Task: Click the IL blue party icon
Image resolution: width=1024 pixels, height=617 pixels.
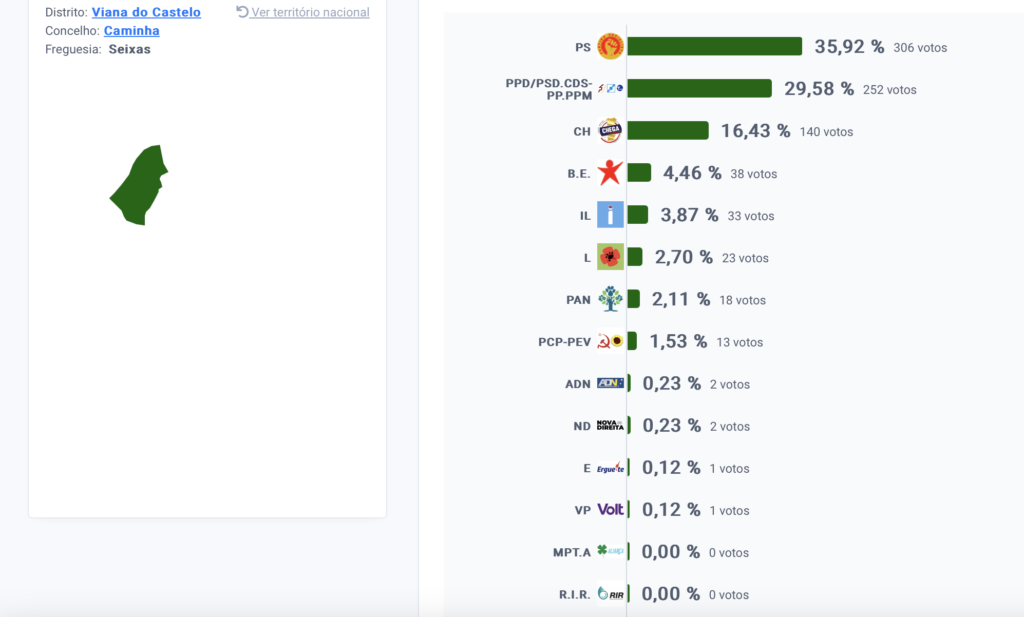Action: coord(611,215)
